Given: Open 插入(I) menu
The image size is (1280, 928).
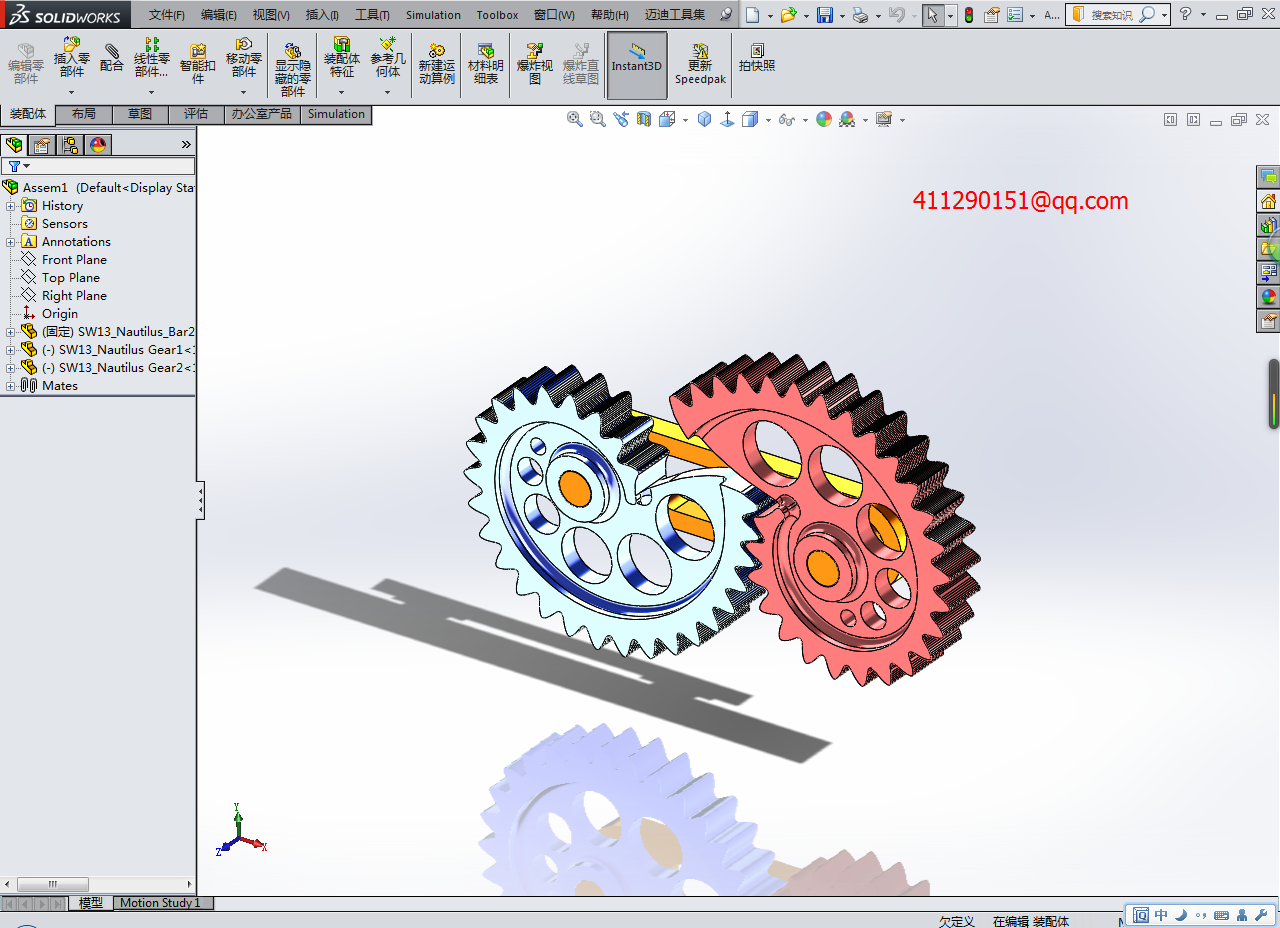Looking at the screenshot, I should (x=322, y=15).
